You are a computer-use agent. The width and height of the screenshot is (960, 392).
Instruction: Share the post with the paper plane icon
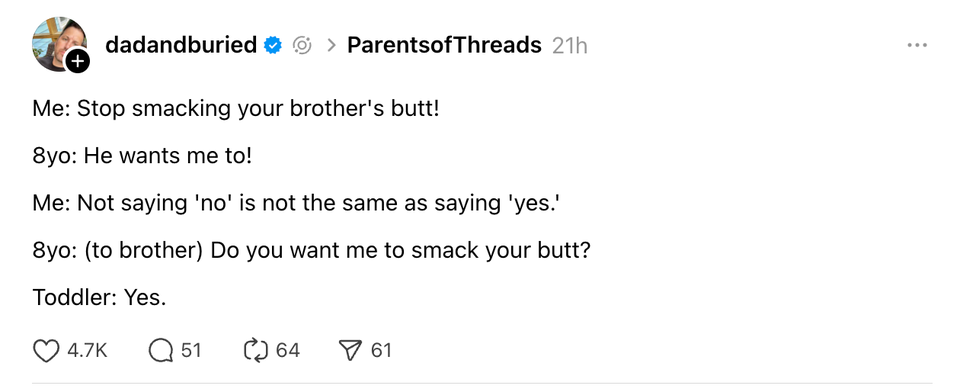point(350,350)
